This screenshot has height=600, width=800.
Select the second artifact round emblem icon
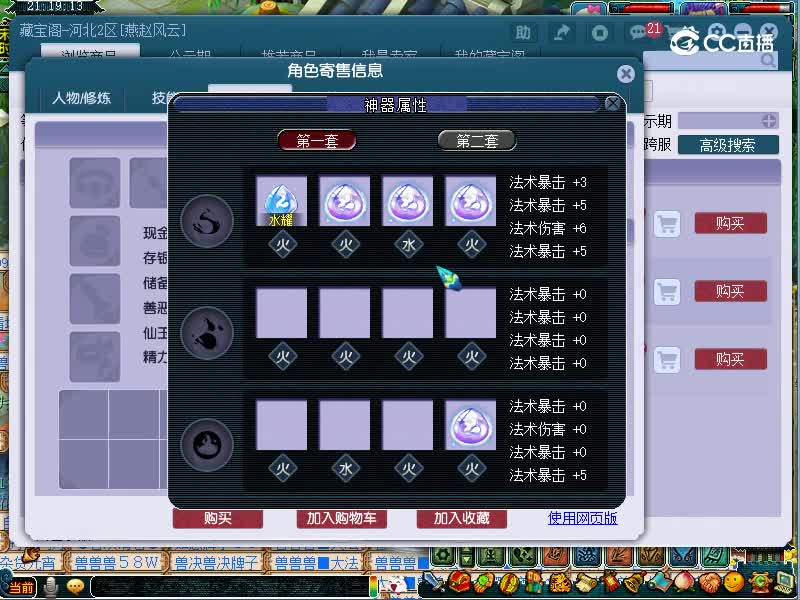point(207,333)
